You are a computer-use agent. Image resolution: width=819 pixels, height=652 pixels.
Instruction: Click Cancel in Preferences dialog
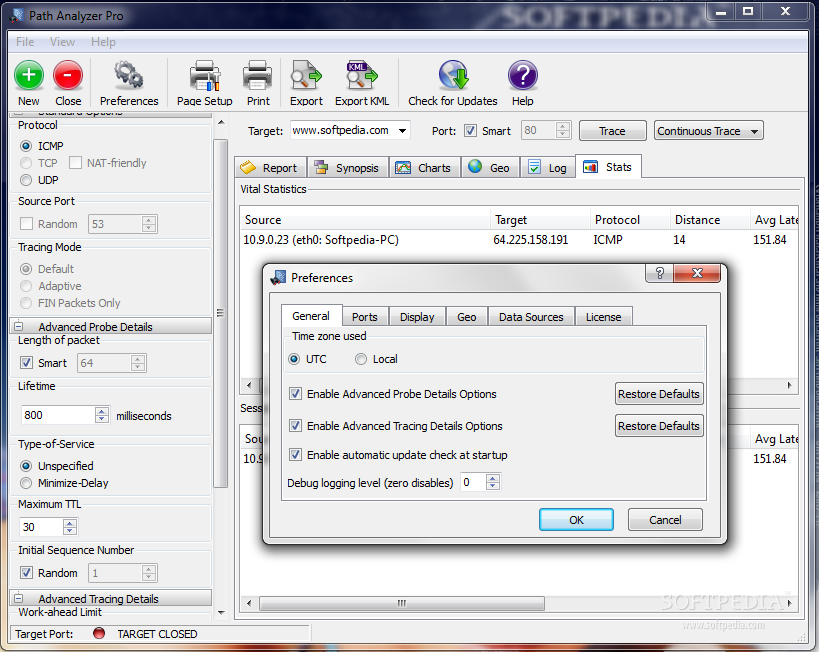(x=665, y=520)
